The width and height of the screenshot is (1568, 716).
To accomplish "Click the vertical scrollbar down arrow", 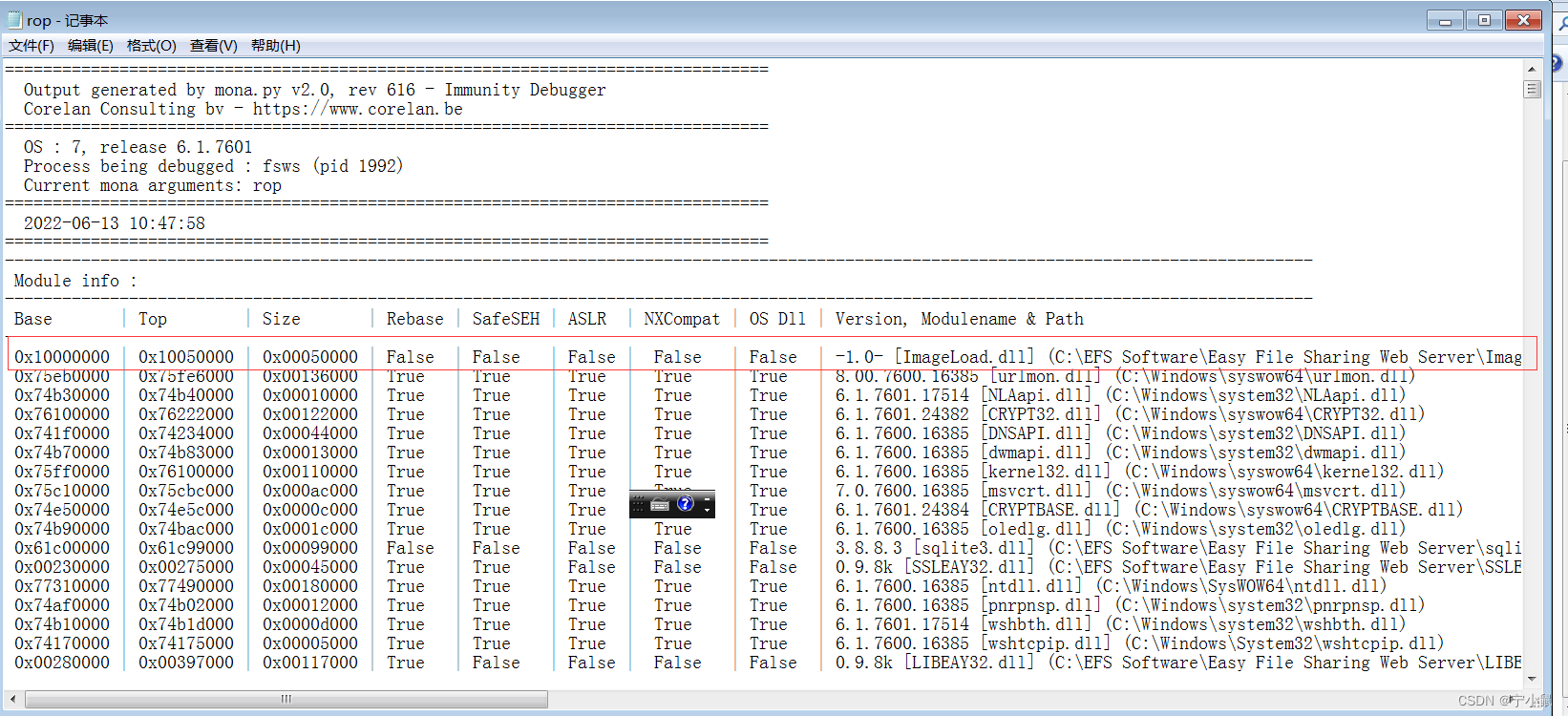I will pos(1532,678).
